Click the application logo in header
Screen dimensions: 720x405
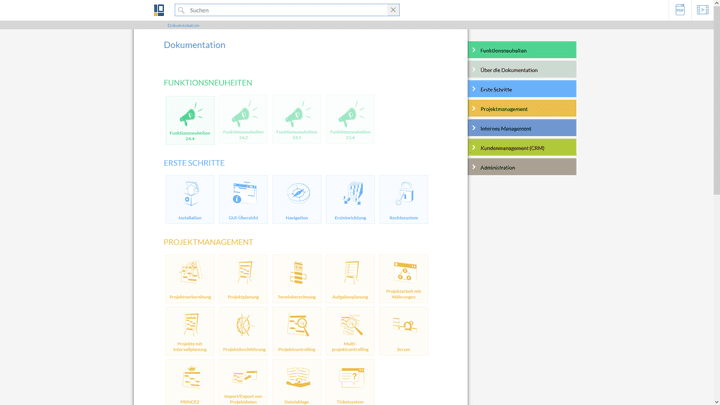pos(159,10)
